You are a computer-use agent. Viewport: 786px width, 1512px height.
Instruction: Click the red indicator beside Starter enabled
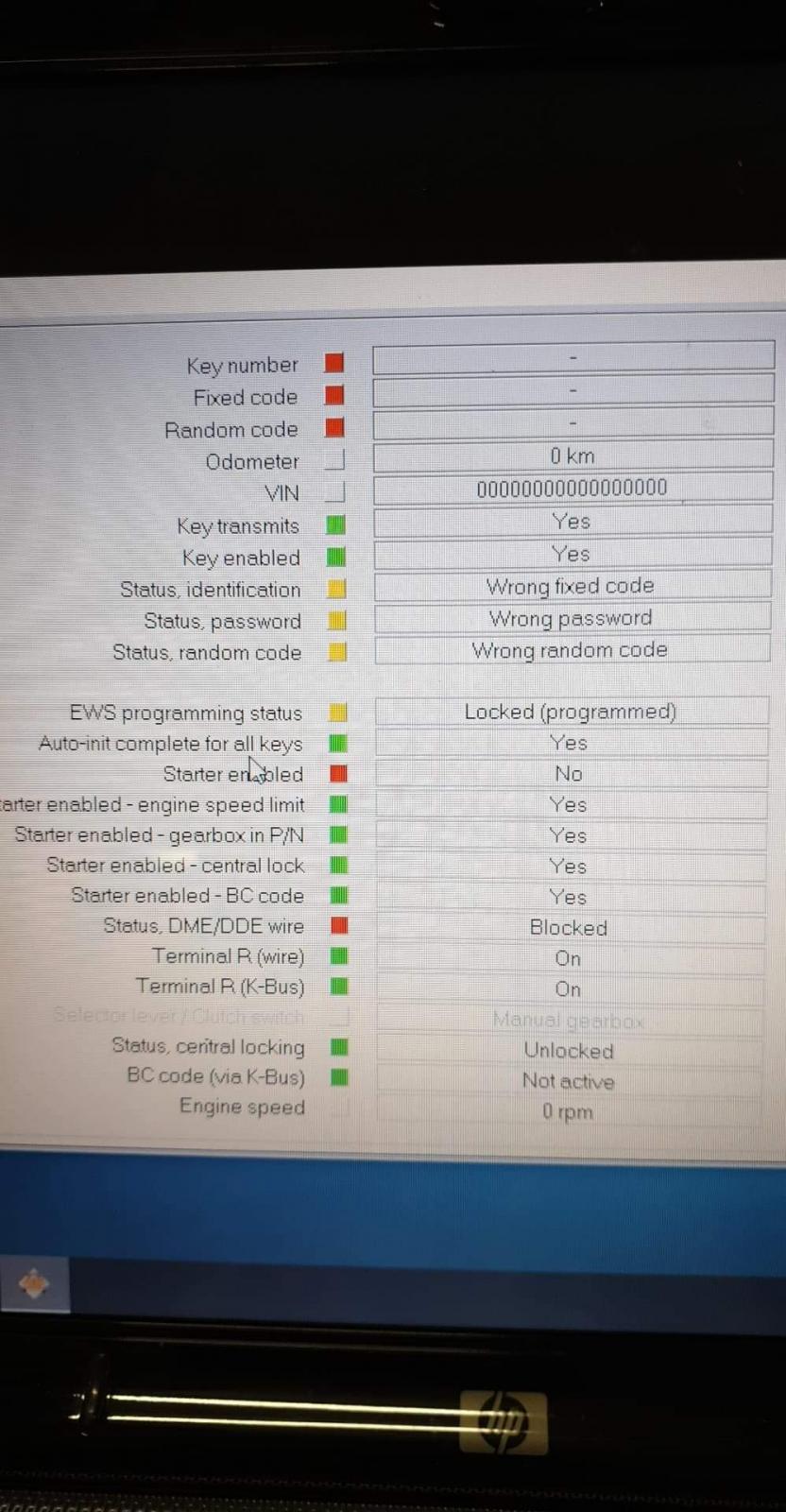tap(338, 774)
